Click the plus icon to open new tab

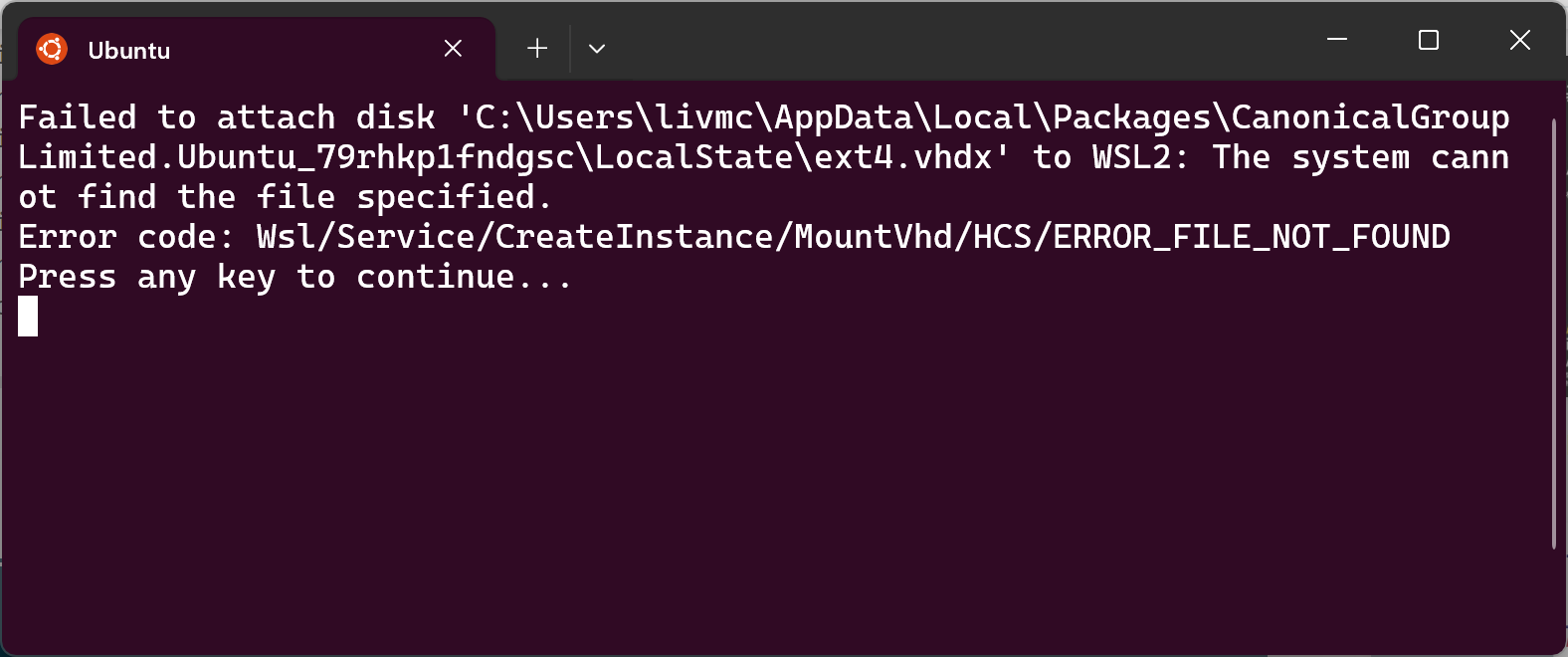tap(536, 47)
